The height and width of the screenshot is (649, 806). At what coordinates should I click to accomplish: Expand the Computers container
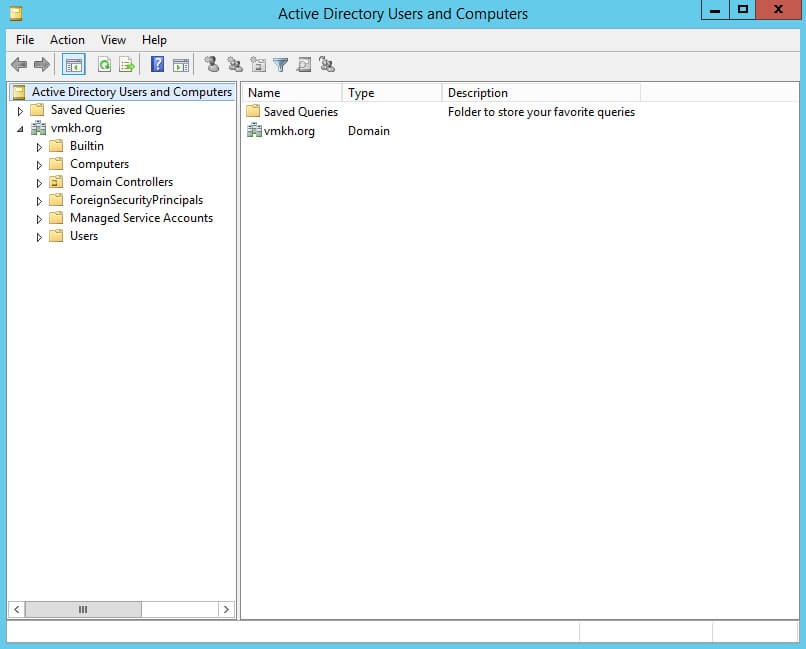pyautogui.click(x=39, y=165)
